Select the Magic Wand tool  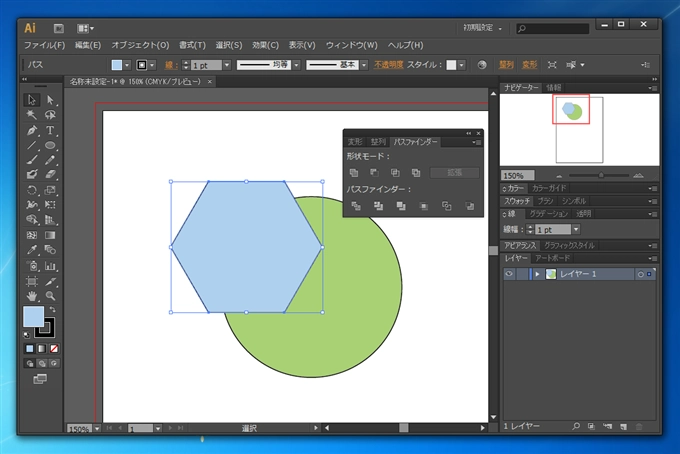[x=32, y=115]
